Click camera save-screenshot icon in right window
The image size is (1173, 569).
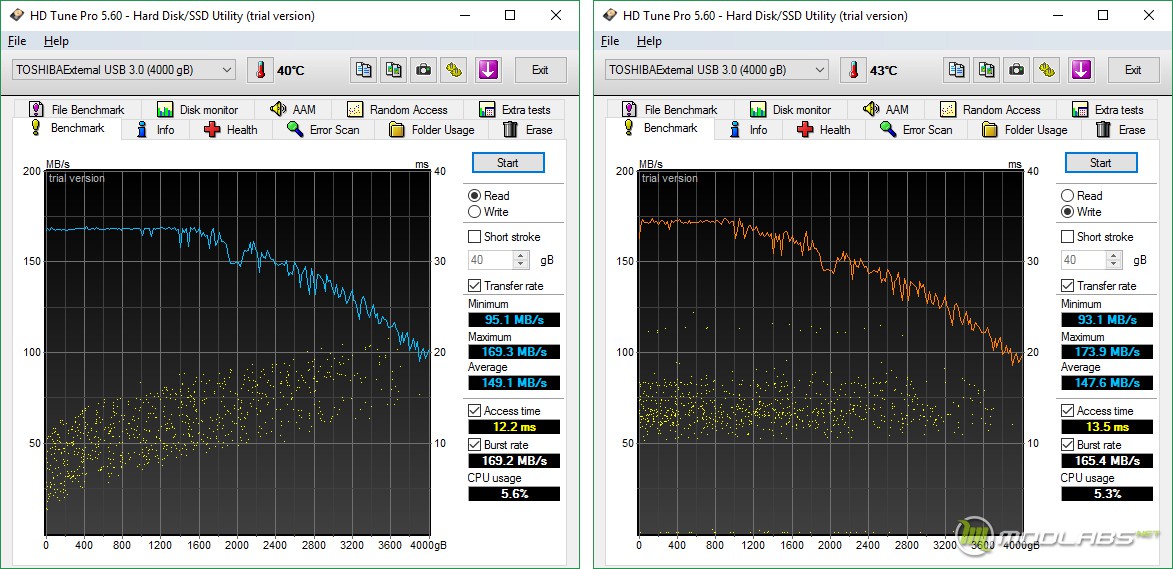pyautogui.click(x=1017, y=70)
